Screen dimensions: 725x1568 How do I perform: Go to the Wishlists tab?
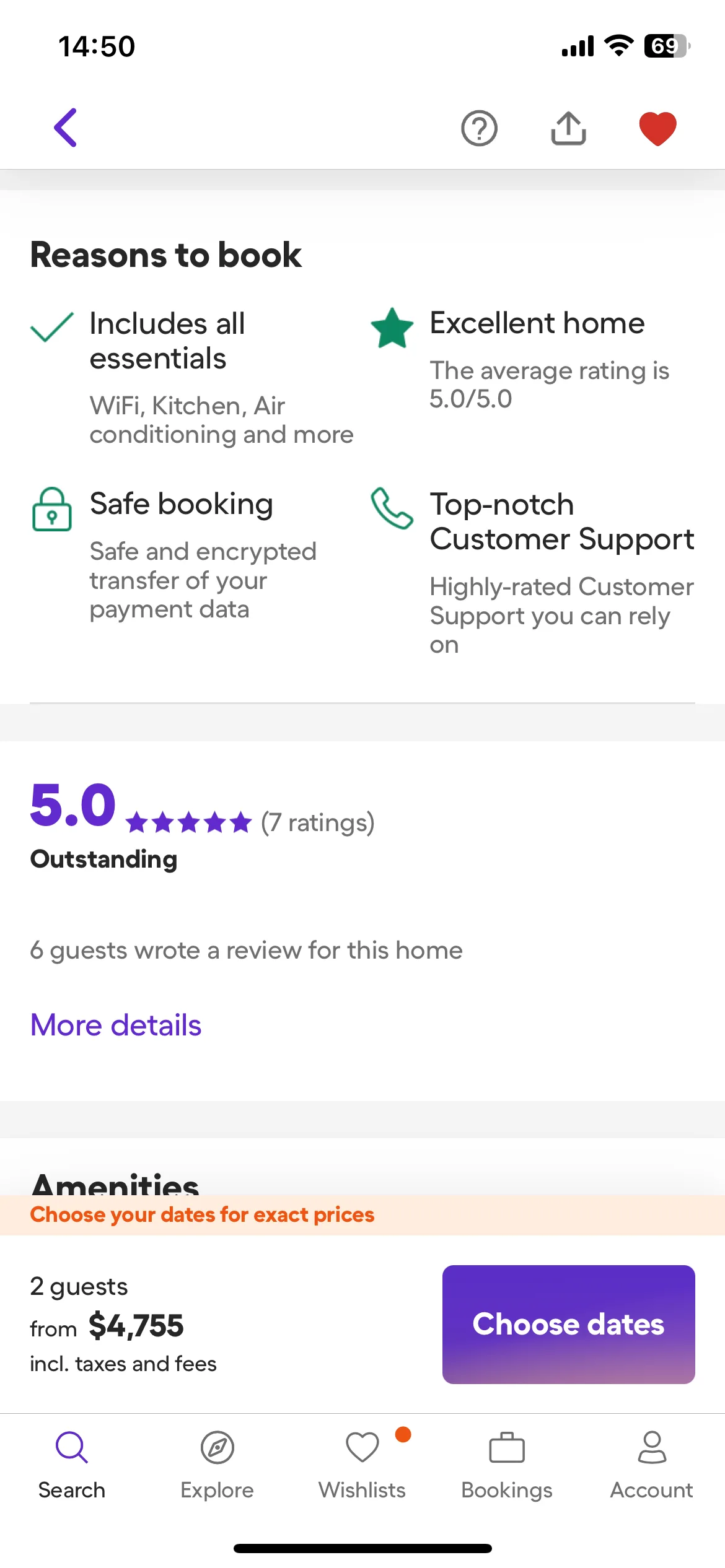[362, 1463]
